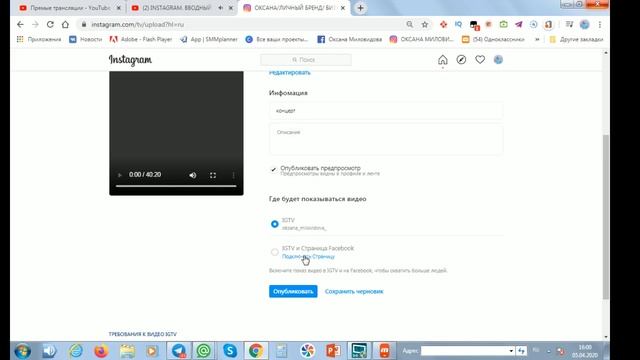Image resolution: width=640 pixels, height=360 pixels.
Task: Open the Новости bookmark
Action: coord(86,39)
